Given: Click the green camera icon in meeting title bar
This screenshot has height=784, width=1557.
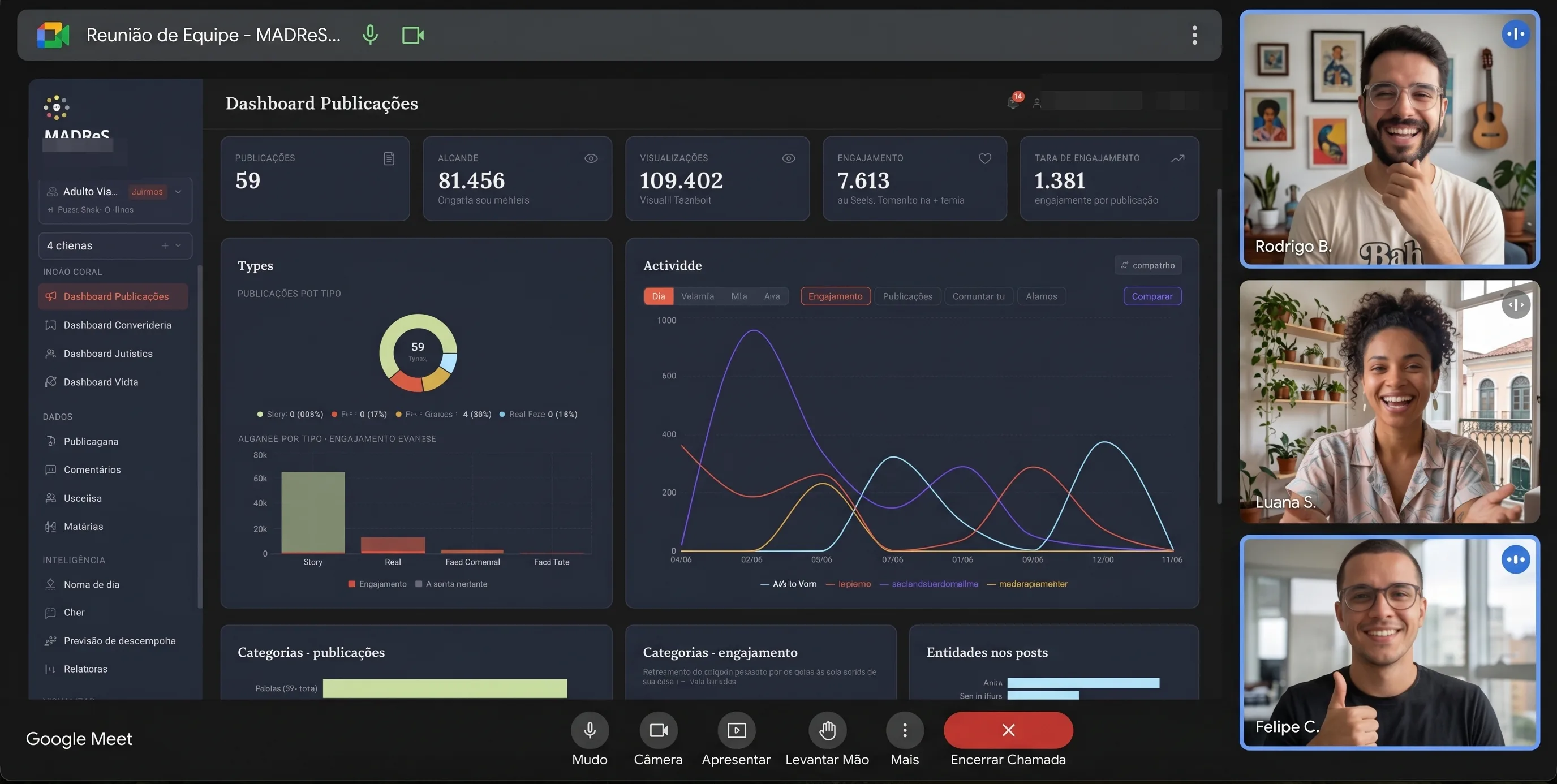Looking at the screenshot, I should click(413, 35).
